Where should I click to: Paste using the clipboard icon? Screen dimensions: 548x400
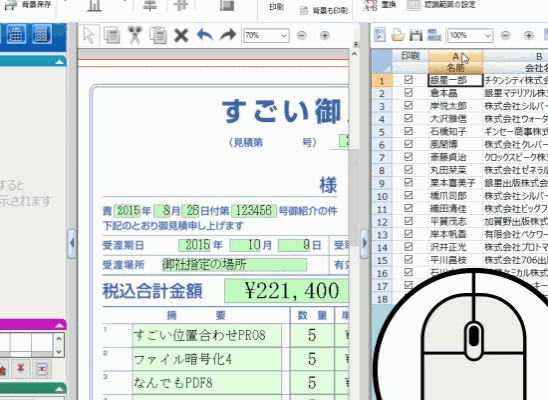158,35
